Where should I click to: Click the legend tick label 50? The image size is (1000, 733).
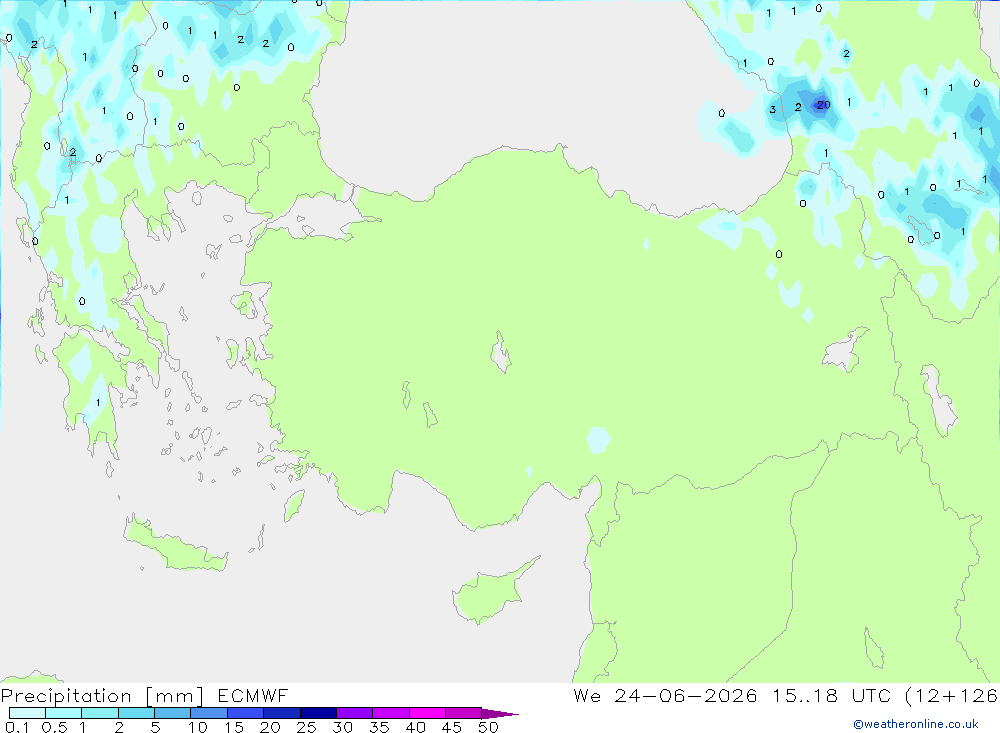pos(487,727)
